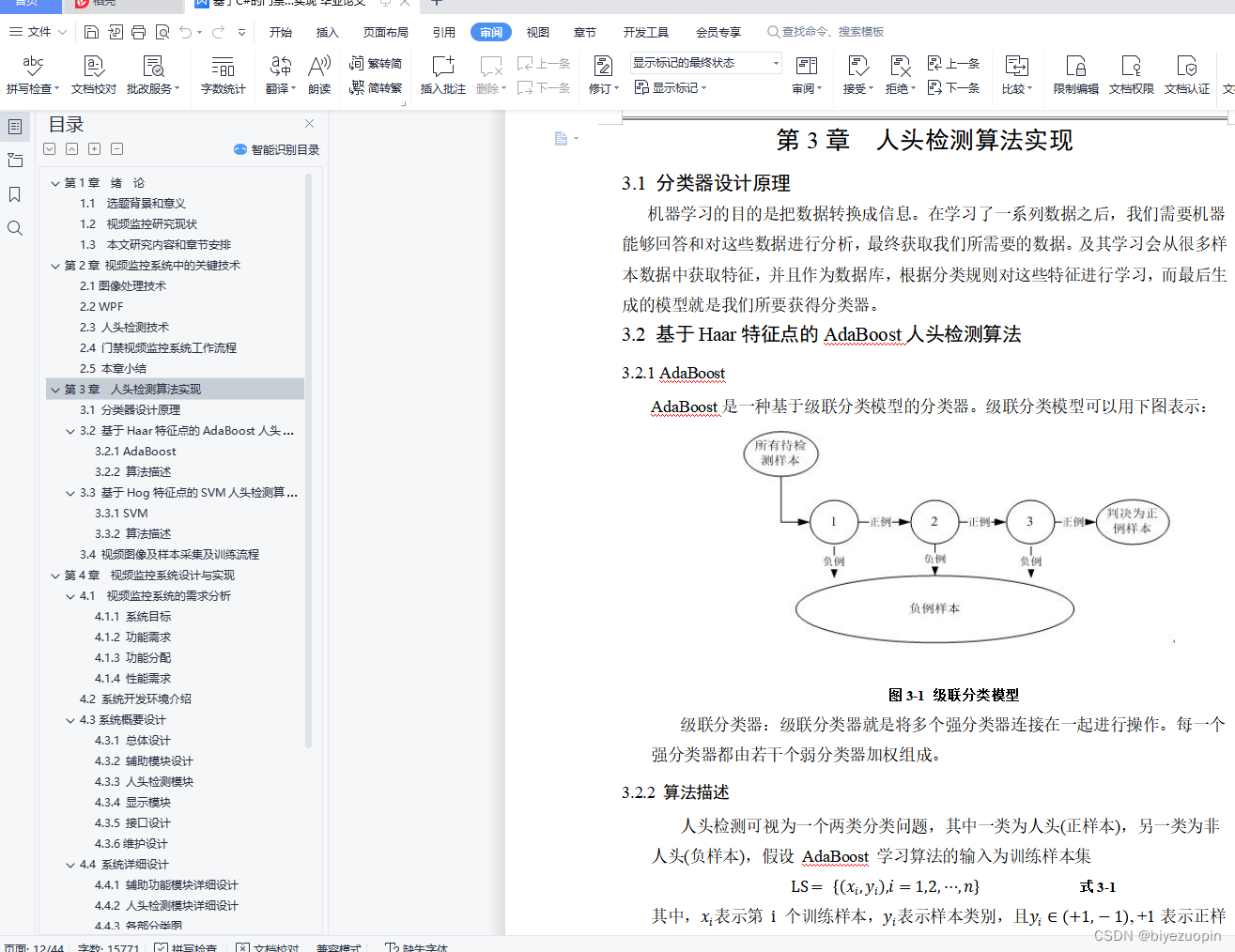Screen dimensions: 1235x952
Task: Convert simplified to traditional (简转繁)
Action: 376,87
